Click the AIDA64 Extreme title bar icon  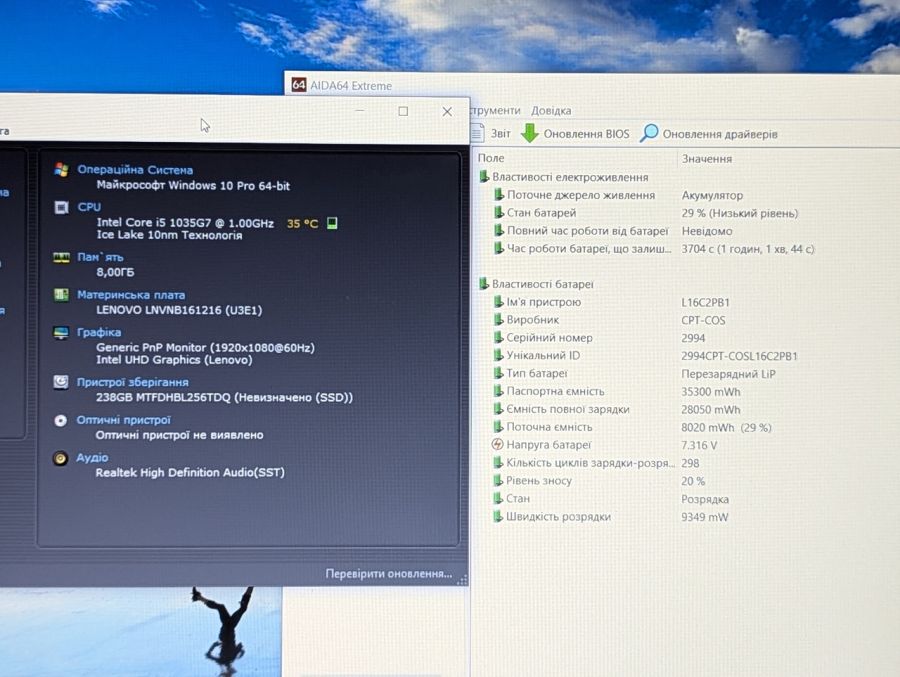[298, 85]
